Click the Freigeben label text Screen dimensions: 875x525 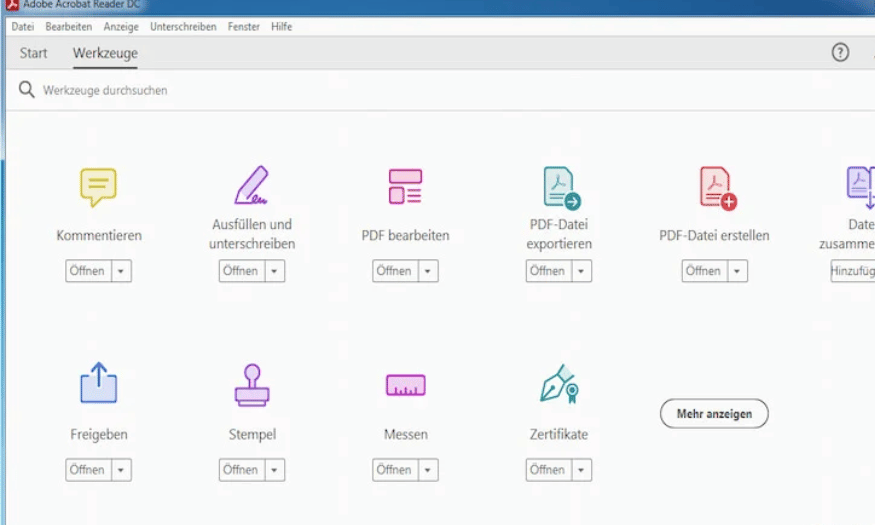pos(99,434)
